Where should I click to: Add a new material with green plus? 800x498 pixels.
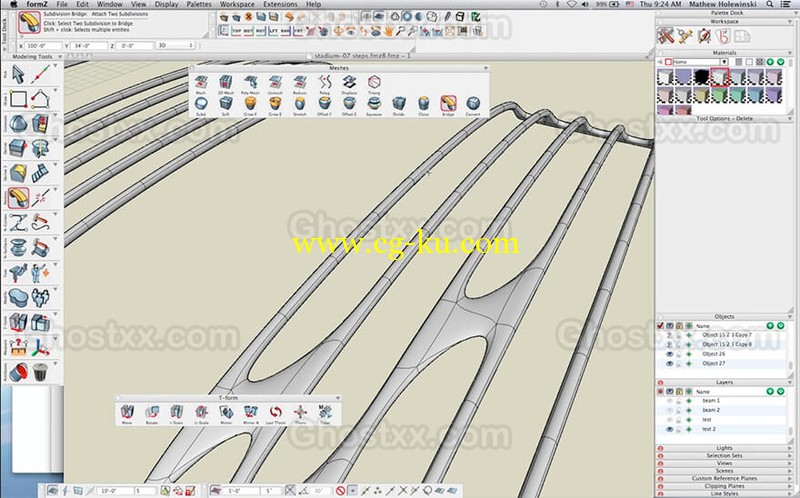point(770,62)
